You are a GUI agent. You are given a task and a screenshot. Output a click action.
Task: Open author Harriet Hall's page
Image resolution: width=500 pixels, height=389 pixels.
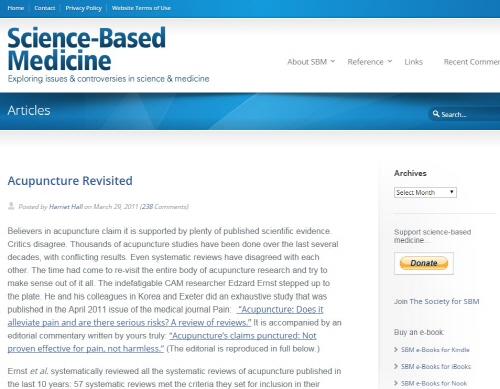coord(66,207)
